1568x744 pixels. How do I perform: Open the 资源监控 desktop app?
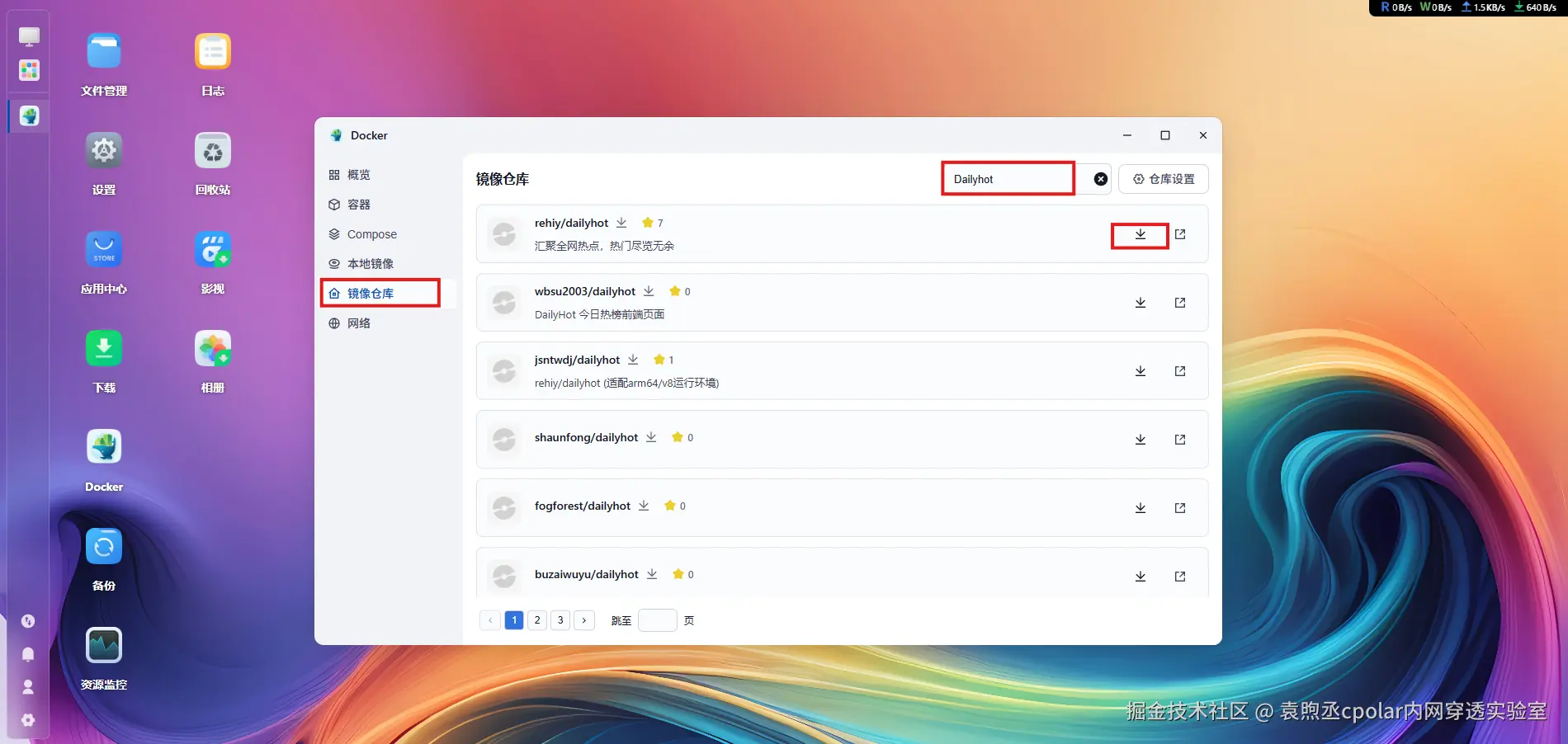point(104,657)
